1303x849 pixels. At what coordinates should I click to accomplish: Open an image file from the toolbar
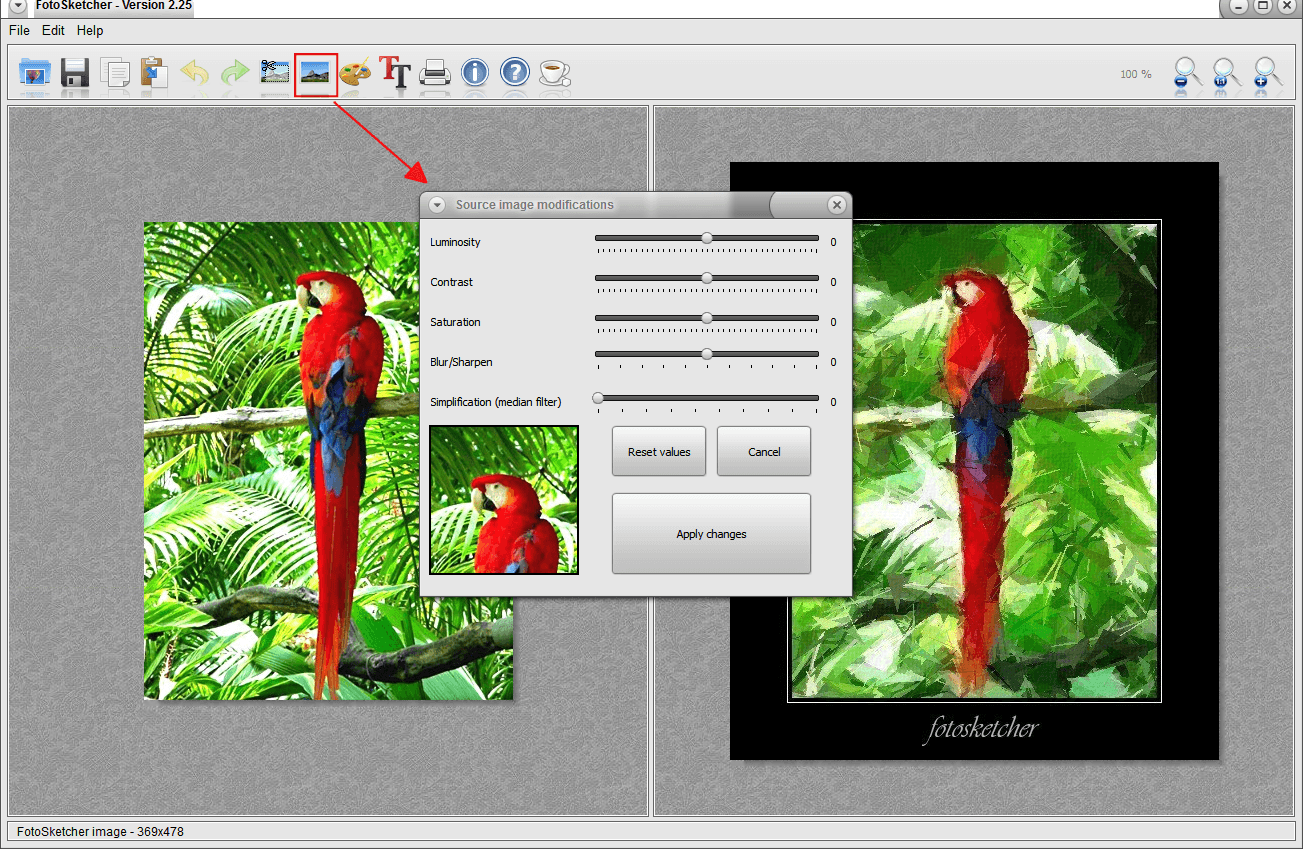point(35,73)
